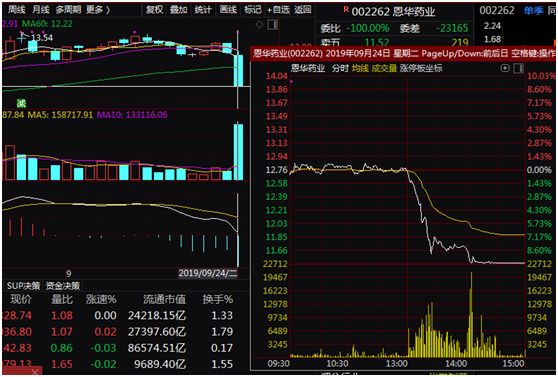Click the 2019/09/24 date marker on timeline
The image size is (558, 377).
tap(208, 273)
